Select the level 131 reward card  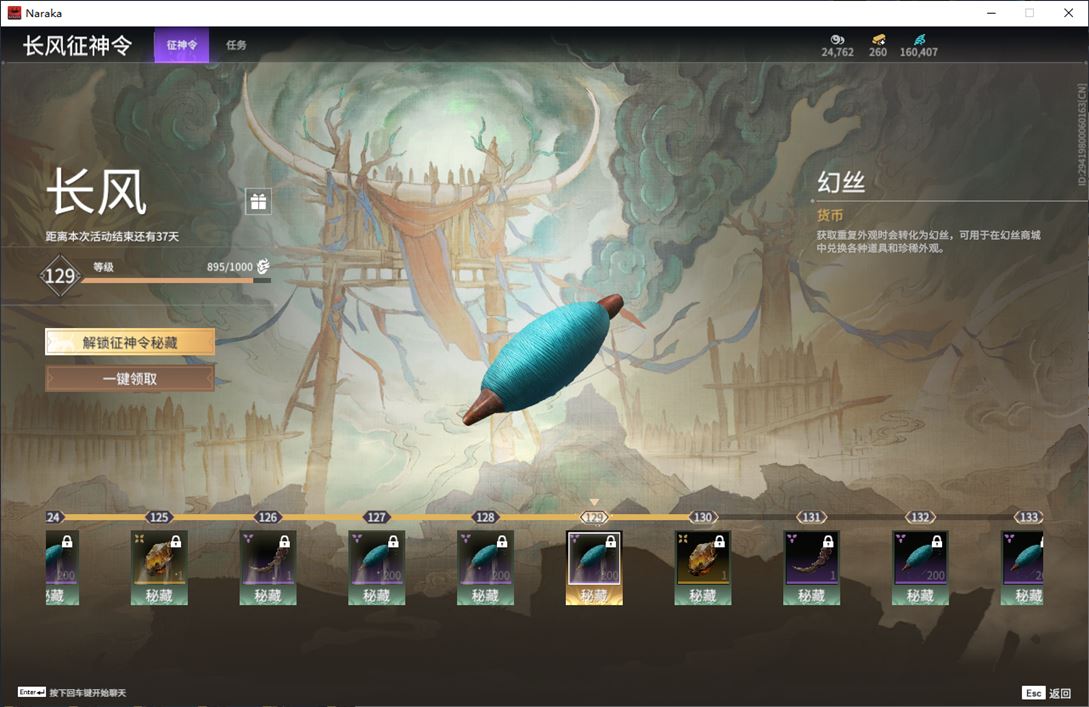[x=811, y=567]
